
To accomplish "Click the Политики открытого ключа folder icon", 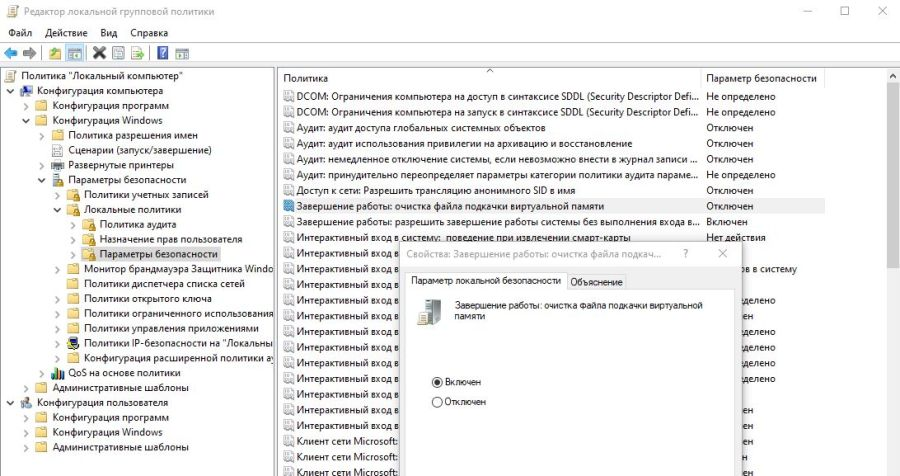I will pos(73,299).
